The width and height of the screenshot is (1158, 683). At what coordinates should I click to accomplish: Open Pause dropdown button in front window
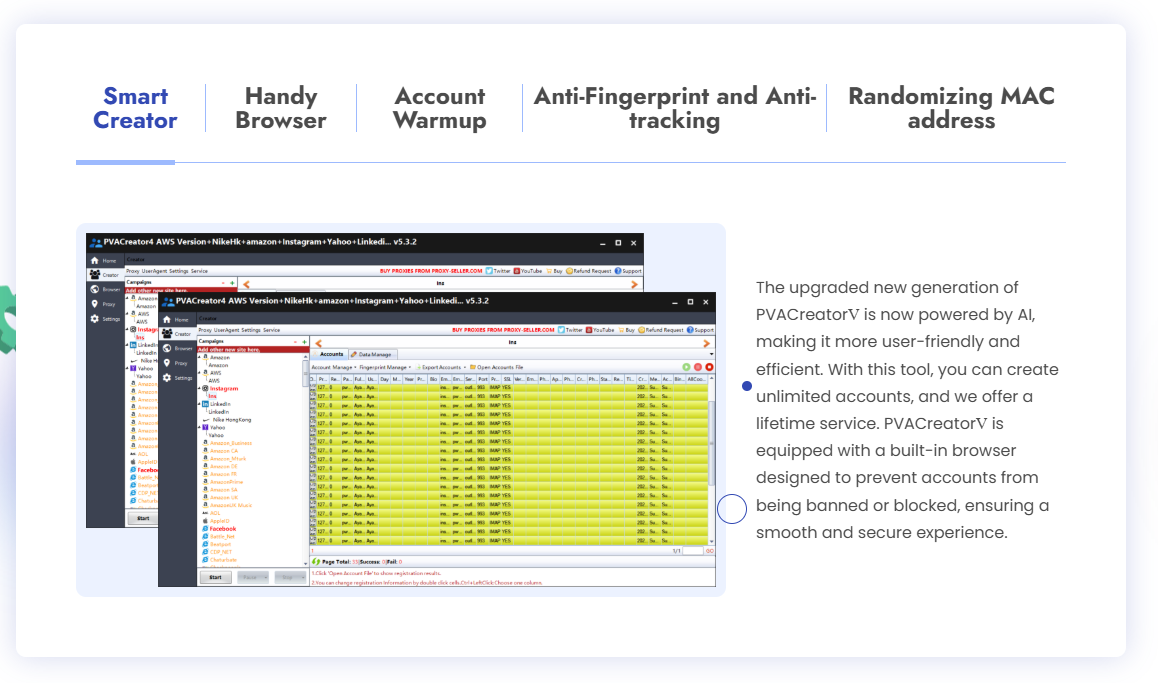(x=253, y=577)
